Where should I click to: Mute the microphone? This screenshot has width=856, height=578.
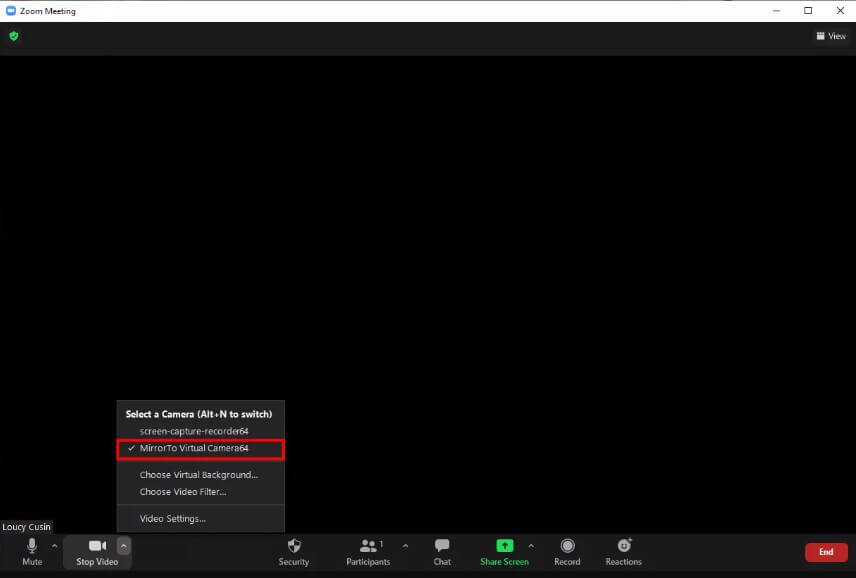32,552
